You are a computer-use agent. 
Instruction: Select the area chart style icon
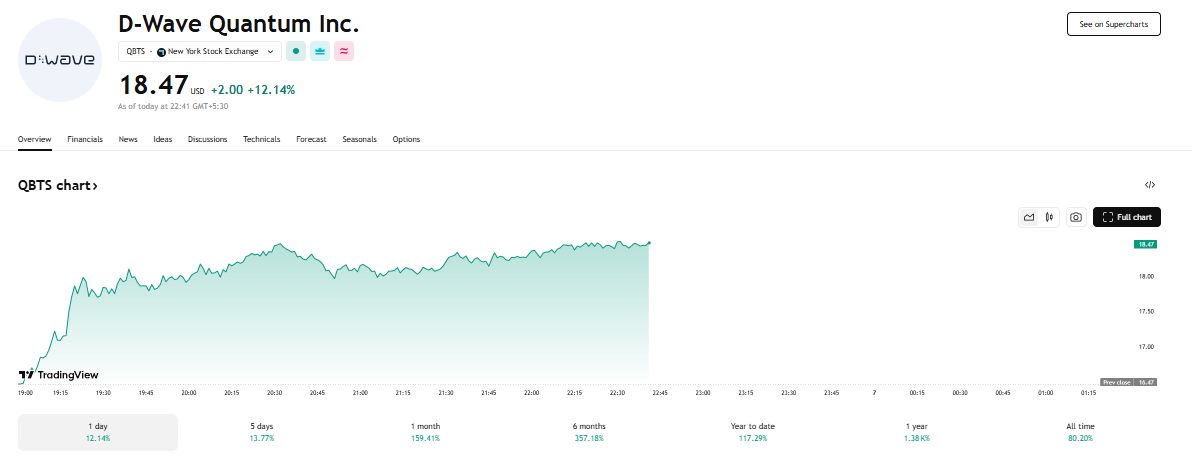[1029, 217]
